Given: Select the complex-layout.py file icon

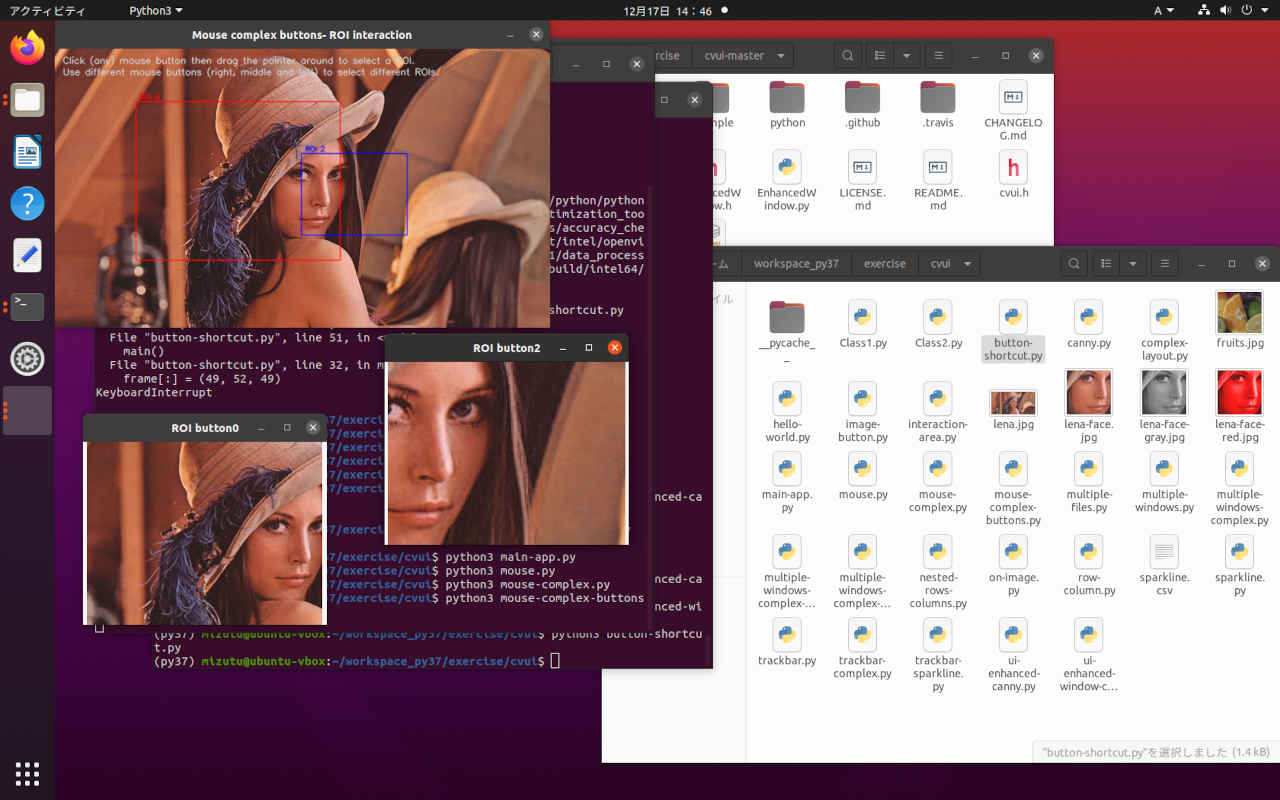Looking at the screenshot, I should point(1164,317).
